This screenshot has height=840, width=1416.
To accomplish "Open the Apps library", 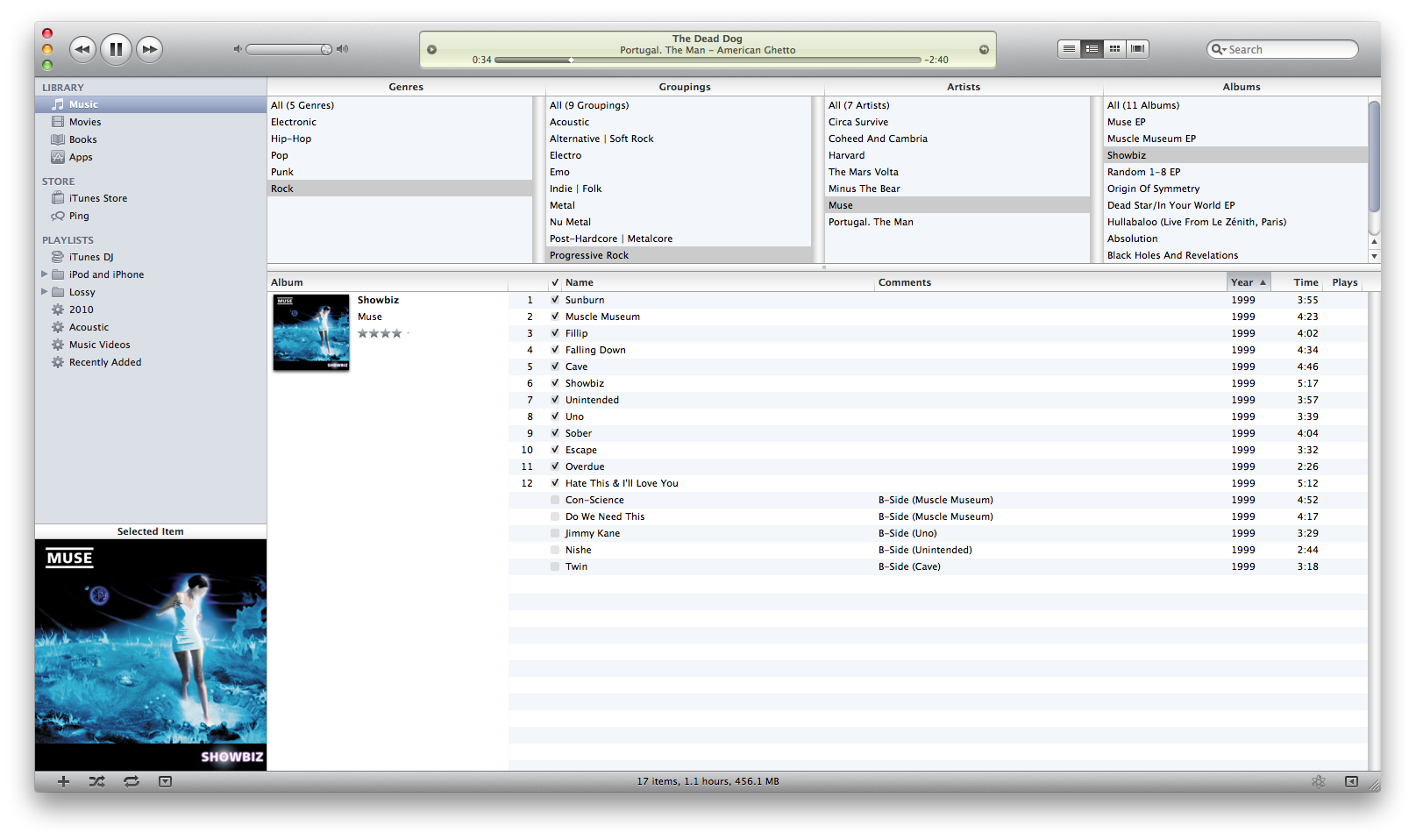I will click(151, 157).
